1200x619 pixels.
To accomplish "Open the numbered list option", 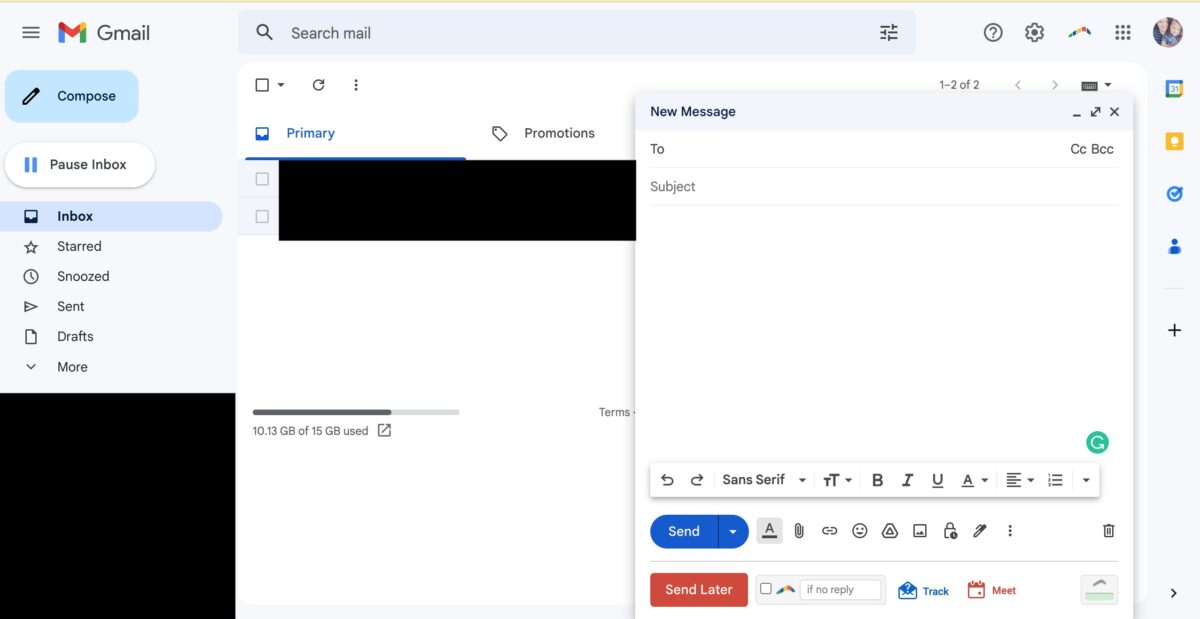I will click(x=1055, y=480).
